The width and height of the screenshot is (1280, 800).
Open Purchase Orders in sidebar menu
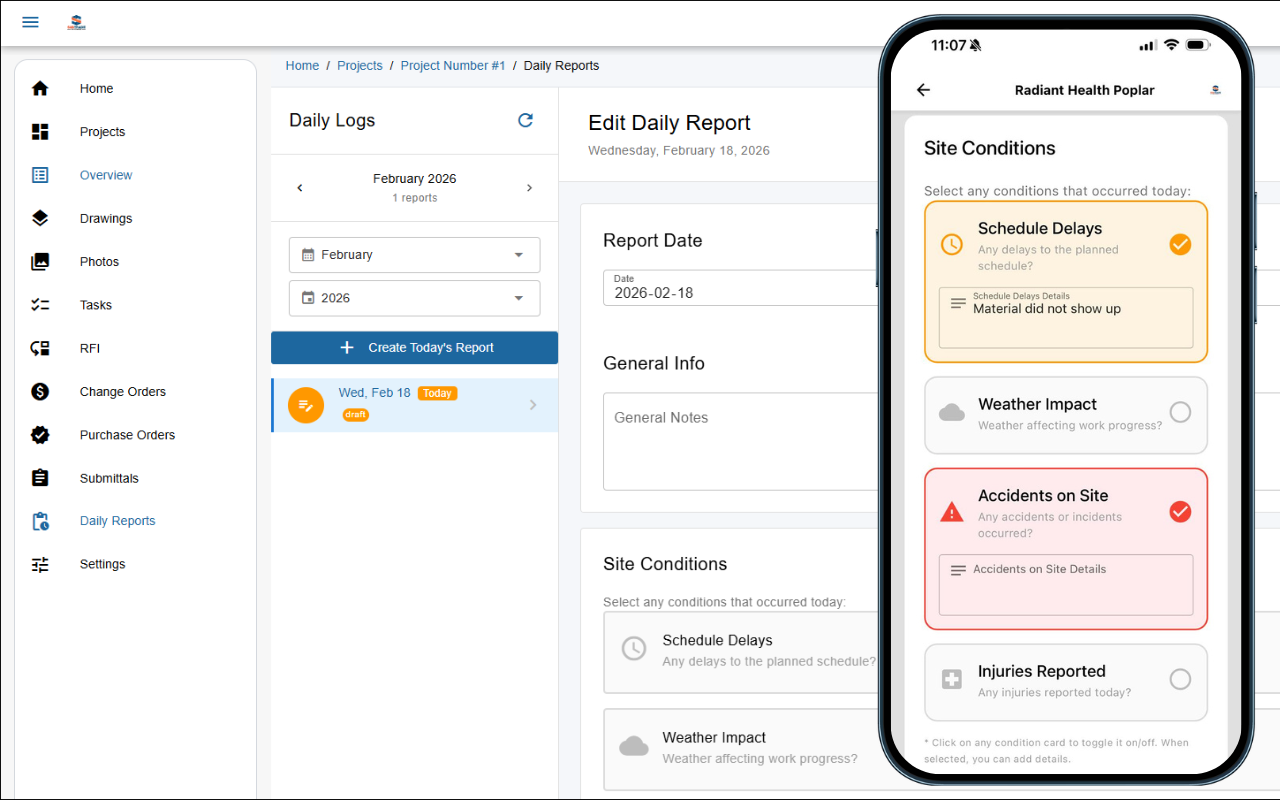pyautogui.click(x=127, y=435)
